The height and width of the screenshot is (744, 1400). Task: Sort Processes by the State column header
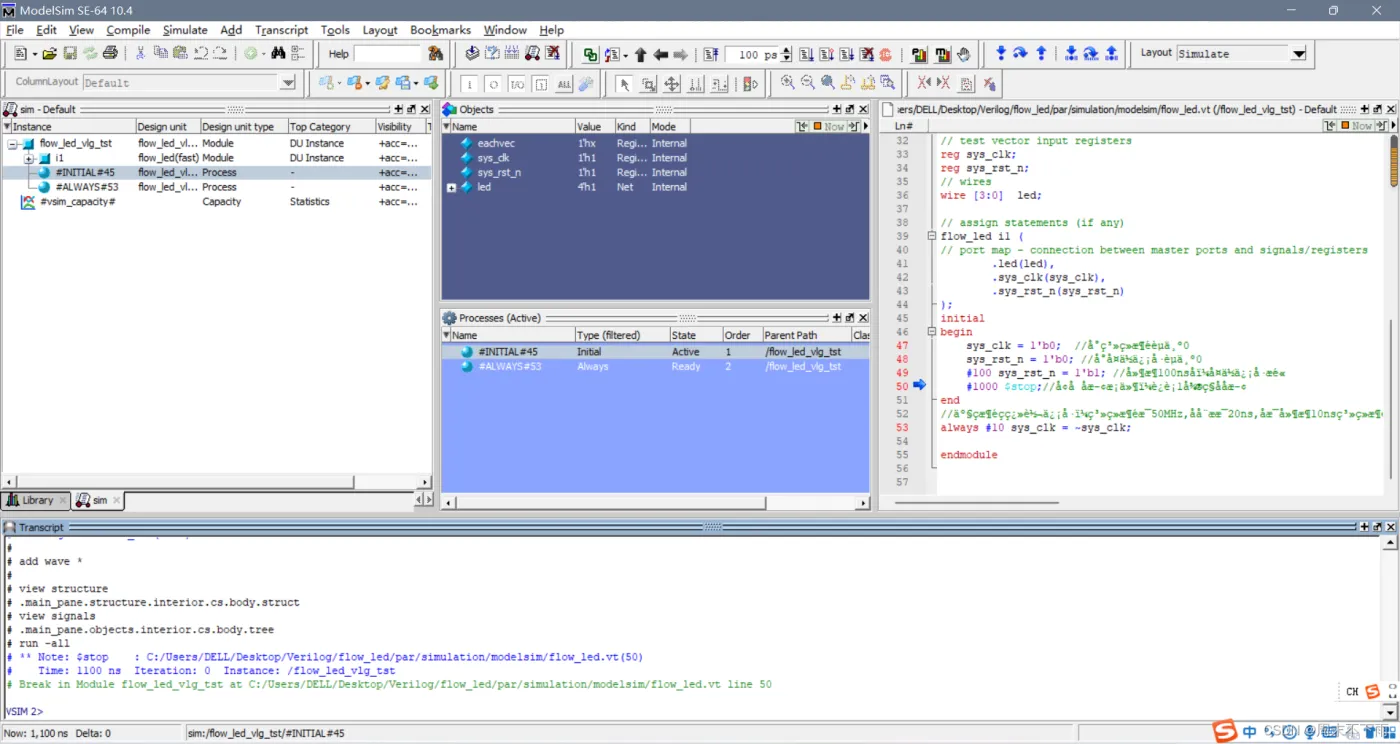(x=696, y=335)
